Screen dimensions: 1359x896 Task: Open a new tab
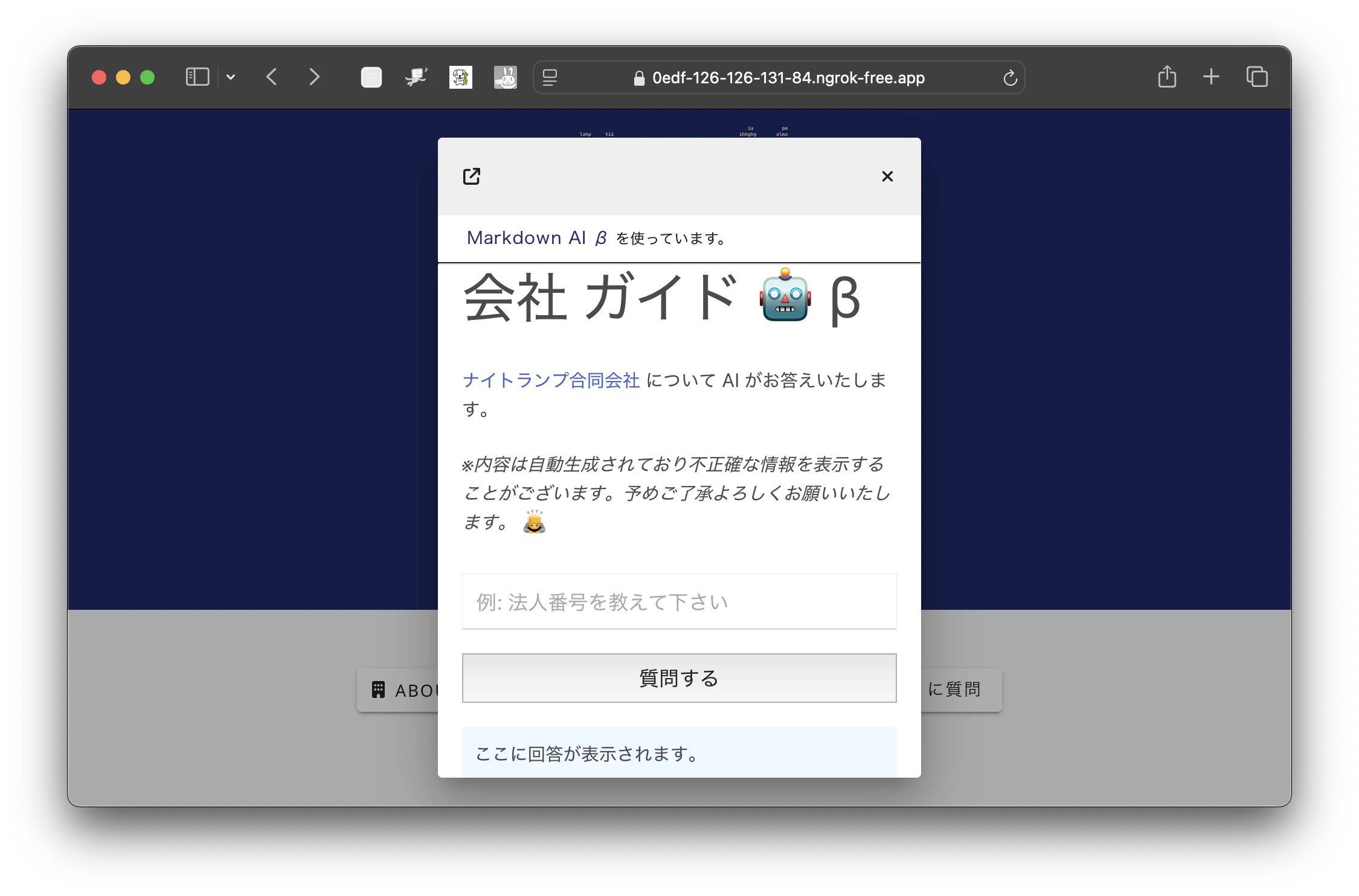[x=1211, y=77]
